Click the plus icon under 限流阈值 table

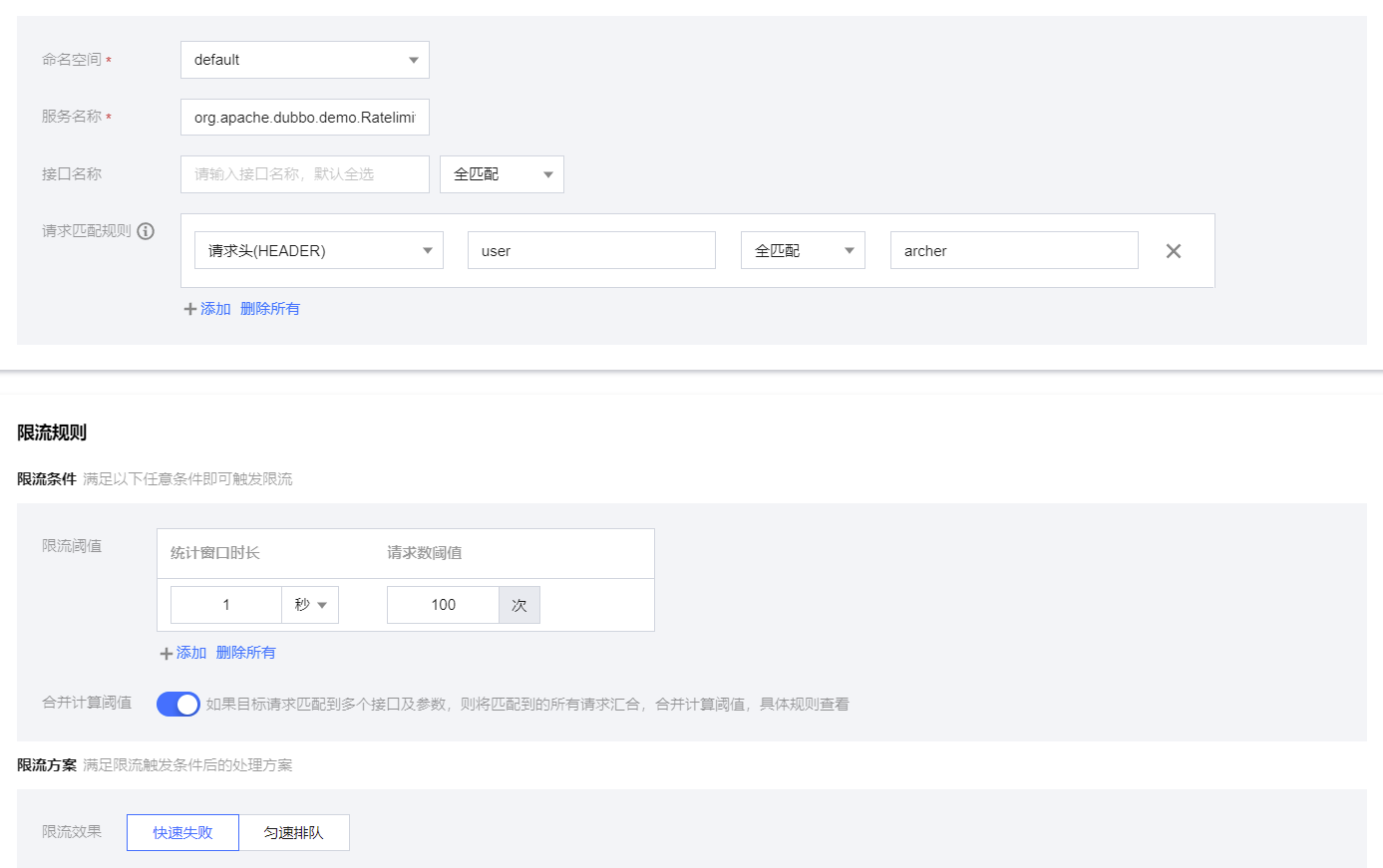click(x=166, y=654)
